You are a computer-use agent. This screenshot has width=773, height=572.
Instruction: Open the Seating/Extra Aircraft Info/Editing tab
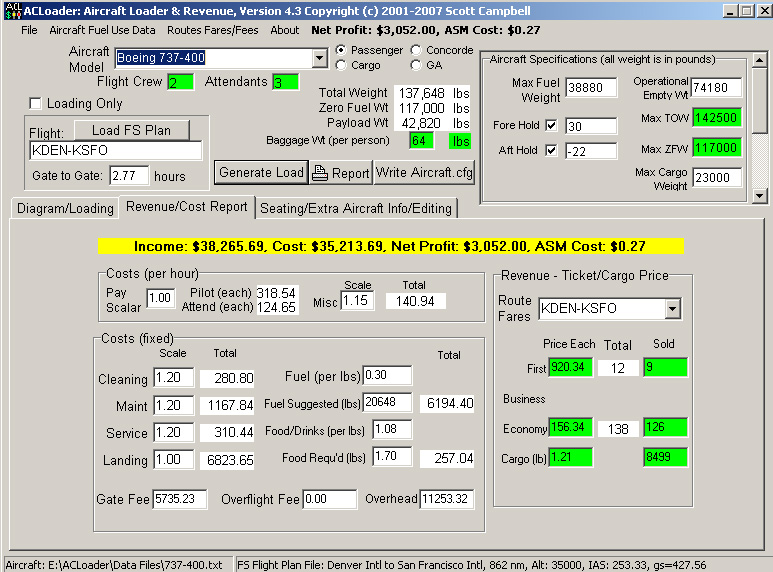tap(357, 209)
